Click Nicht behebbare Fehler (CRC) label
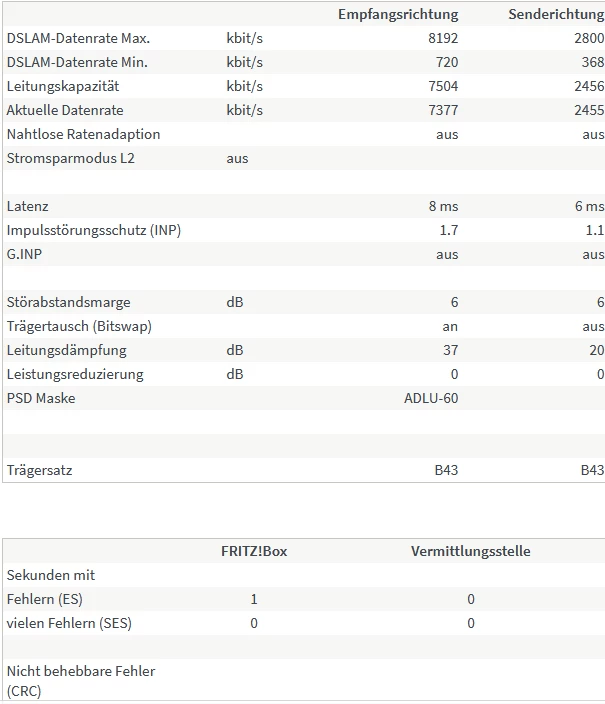The width and height of the screenshot is (605, 704). [x=80, y=680]
